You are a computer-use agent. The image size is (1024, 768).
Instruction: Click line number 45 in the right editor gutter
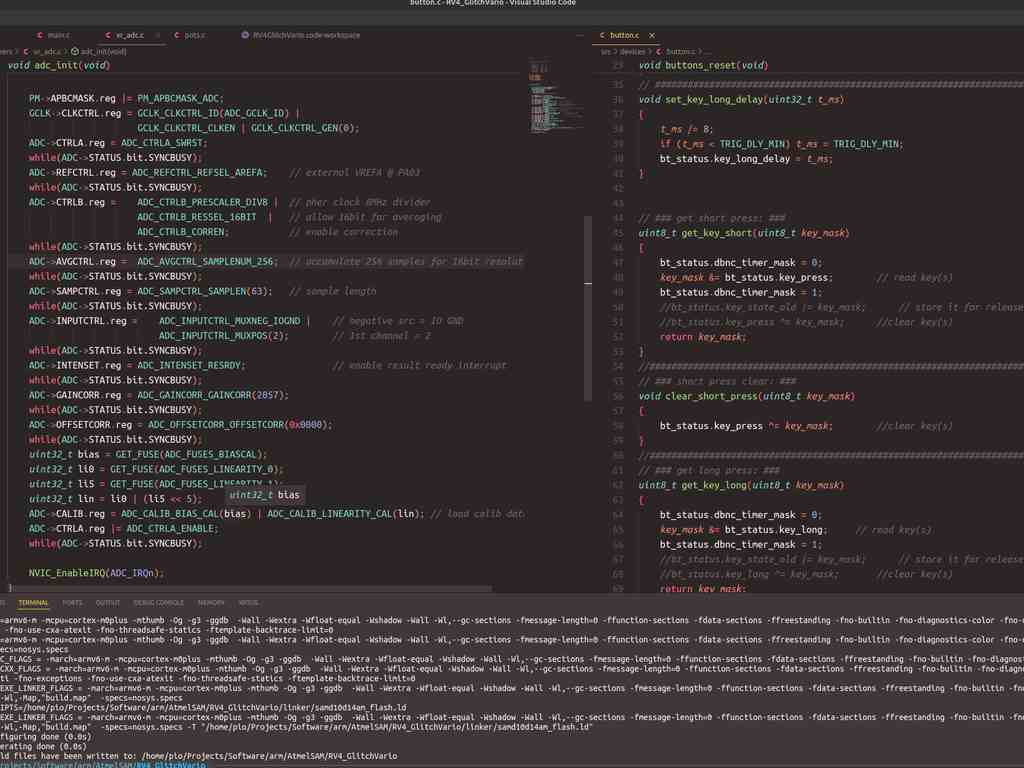[x=618, y=233]
